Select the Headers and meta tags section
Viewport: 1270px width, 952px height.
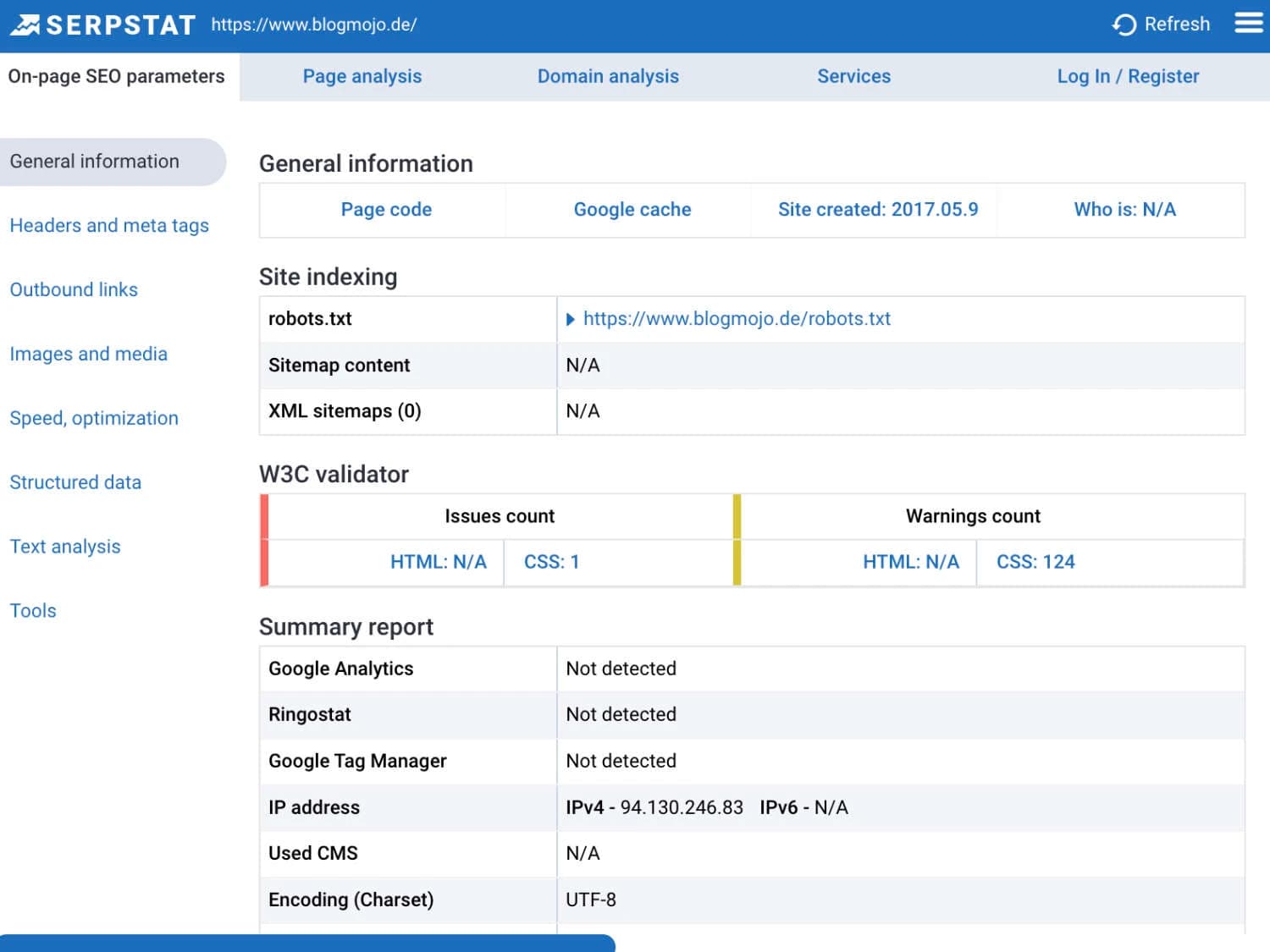[109, 225]
